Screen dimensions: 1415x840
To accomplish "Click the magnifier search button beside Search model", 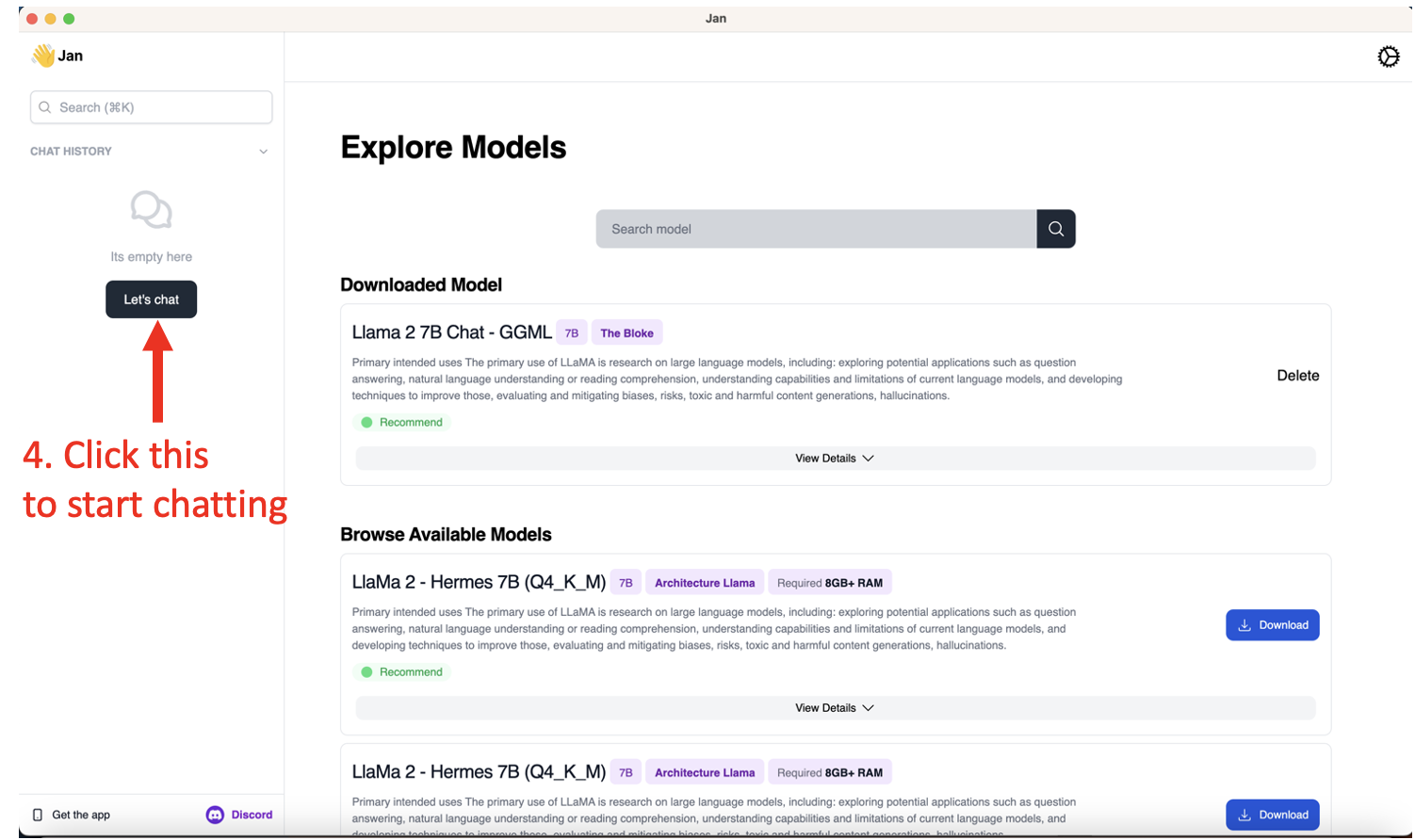I will 1055,229.
